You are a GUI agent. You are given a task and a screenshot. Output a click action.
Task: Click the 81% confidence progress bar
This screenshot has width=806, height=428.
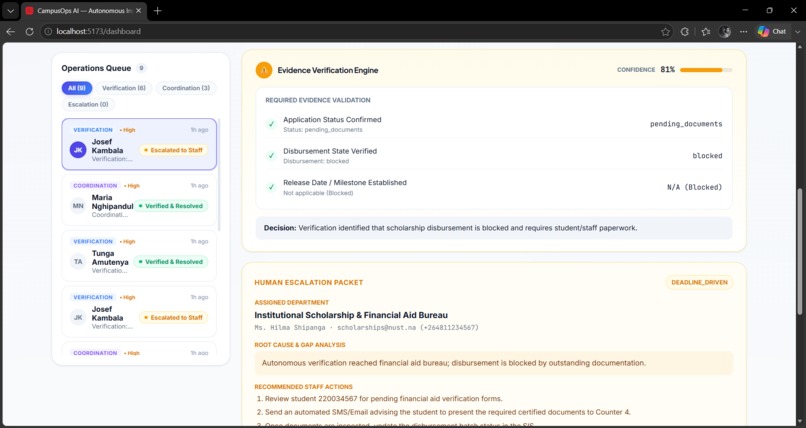tap(706, 70)
